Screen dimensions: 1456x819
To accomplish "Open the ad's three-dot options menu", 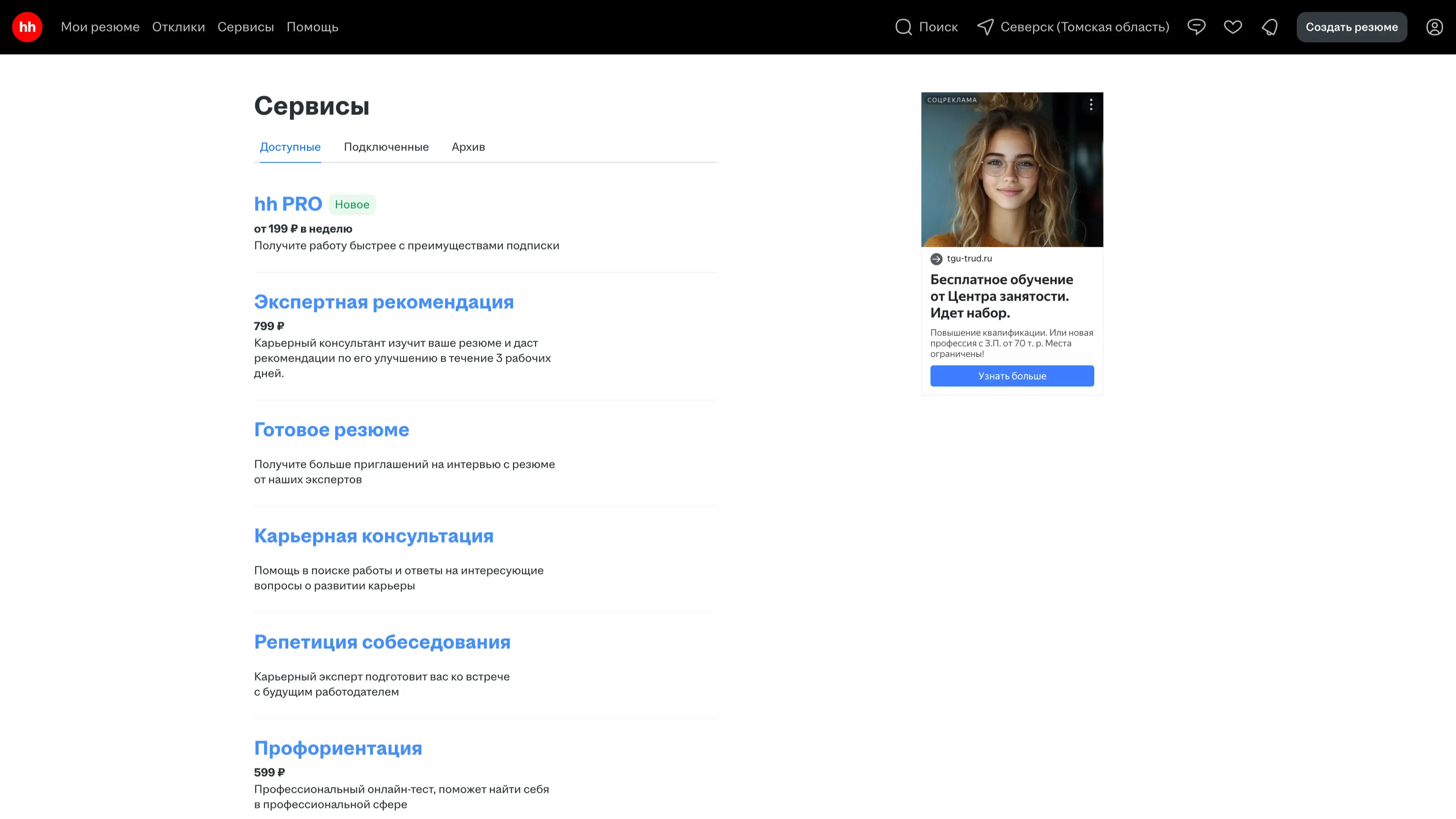I will pyautogui.click(x=1091, y=105).
